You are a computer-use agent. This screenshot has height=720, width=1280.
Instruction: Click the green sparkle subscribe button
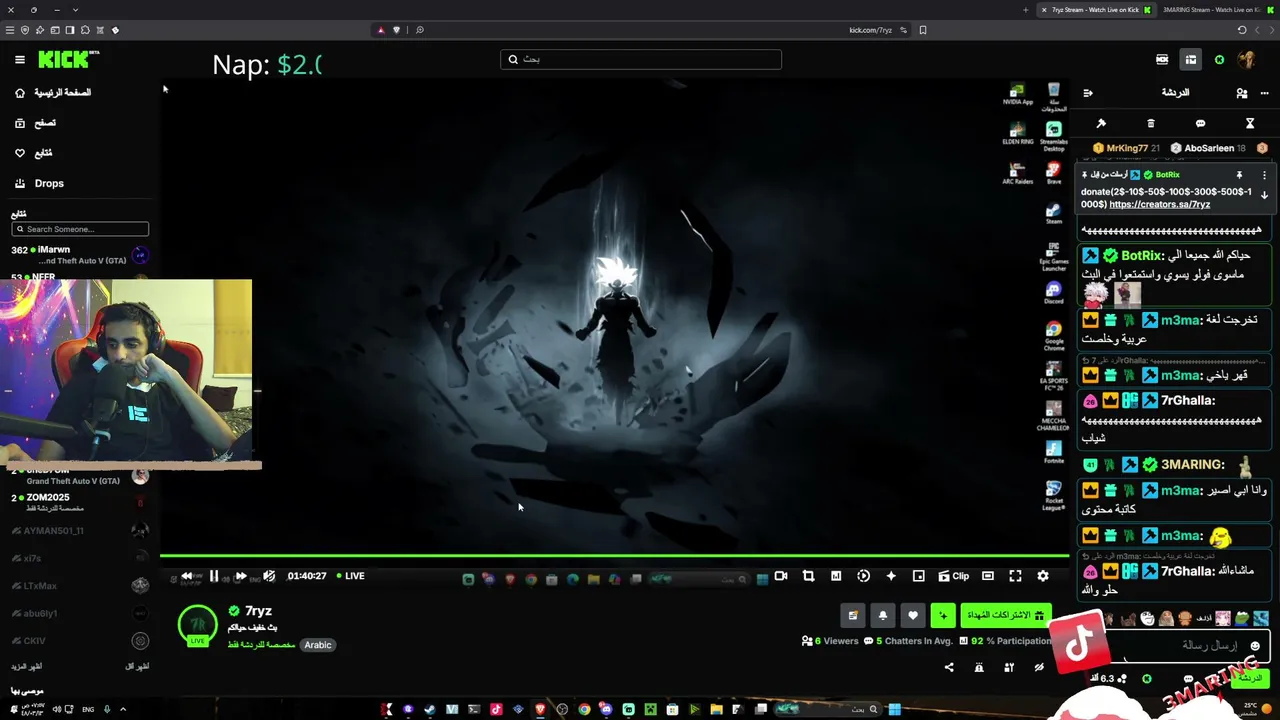click(x=943, y=616)
